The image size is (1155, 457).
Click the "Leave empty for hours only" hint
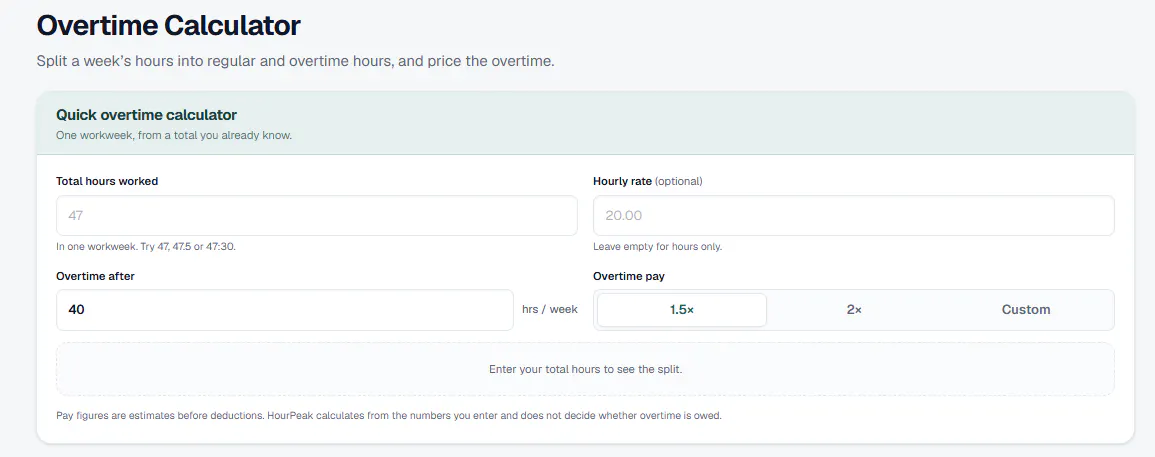(657, 247)
